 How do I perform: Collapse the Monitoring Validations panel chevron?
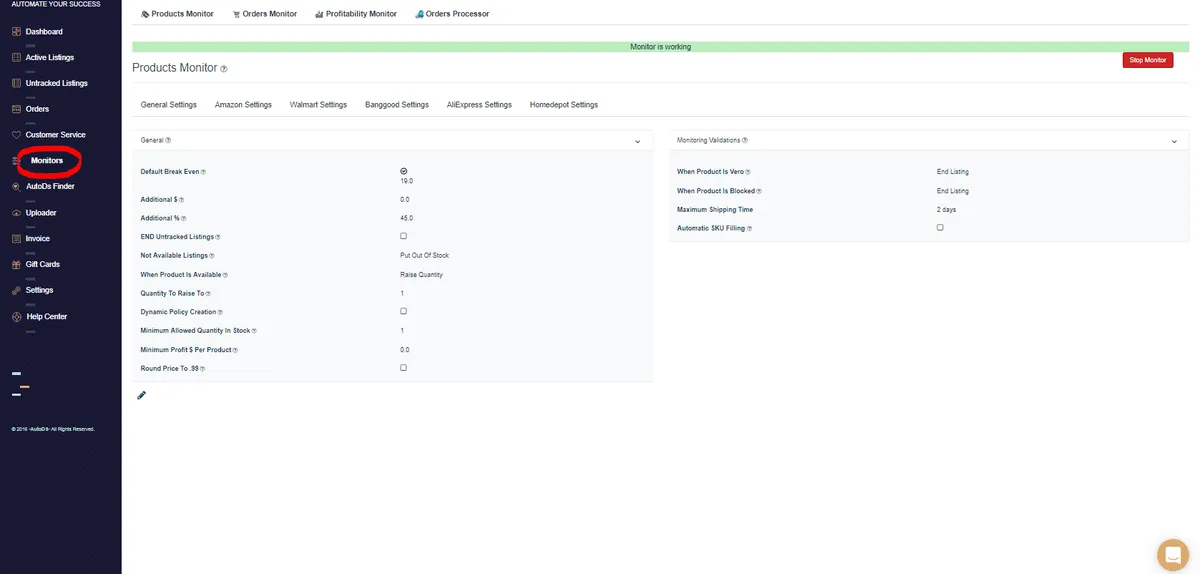tap(1174, 142)
